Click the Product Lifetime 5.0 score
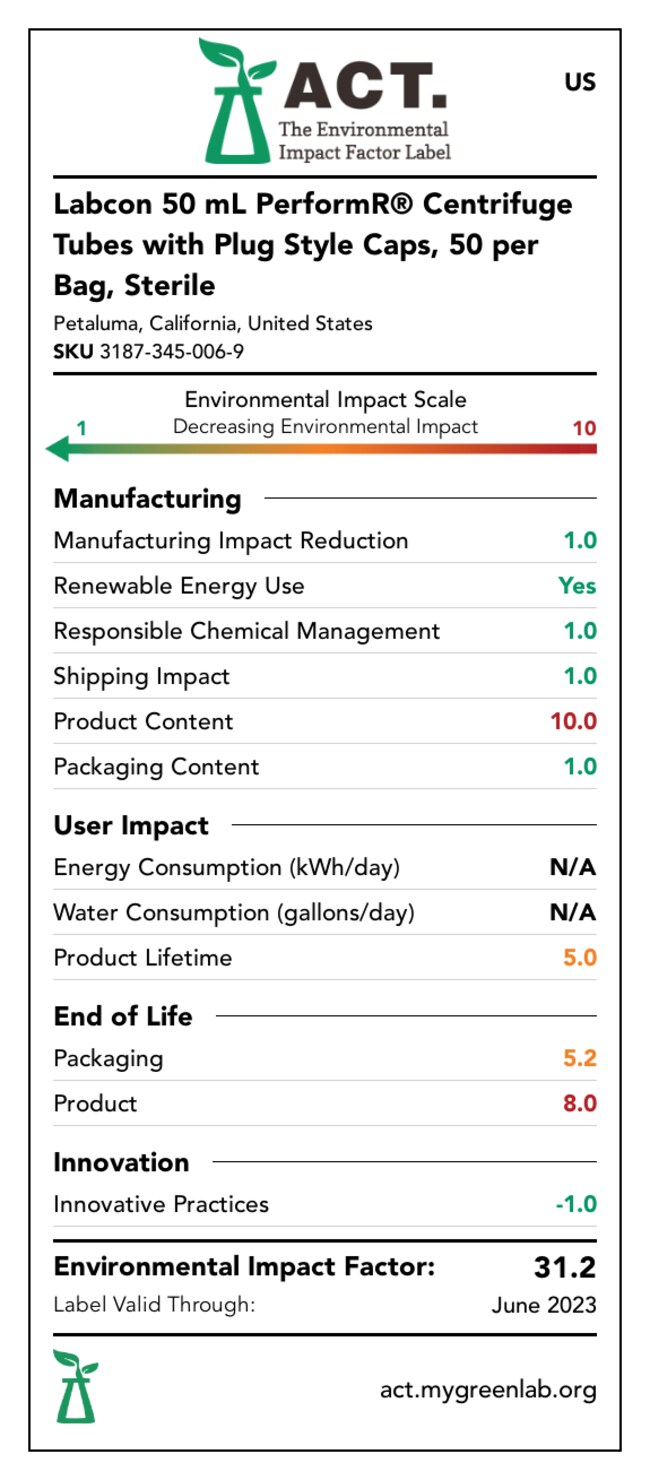Viewport: 650px width, 1480px height. click(x=580, y=957)
